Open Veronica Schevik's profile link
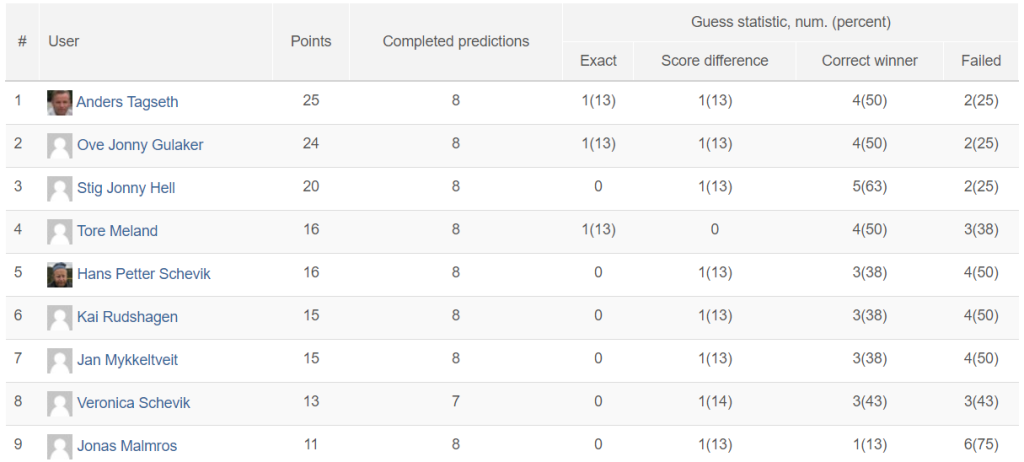The image size is (1024, 462). 133,403
